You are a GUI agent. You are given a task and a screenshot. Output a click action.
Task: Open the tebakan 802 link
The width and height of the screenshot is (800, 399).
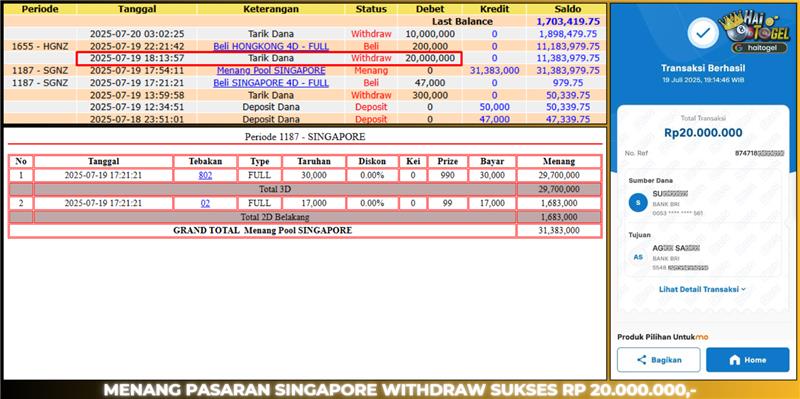pyautogui.click(x=205, y=176)
